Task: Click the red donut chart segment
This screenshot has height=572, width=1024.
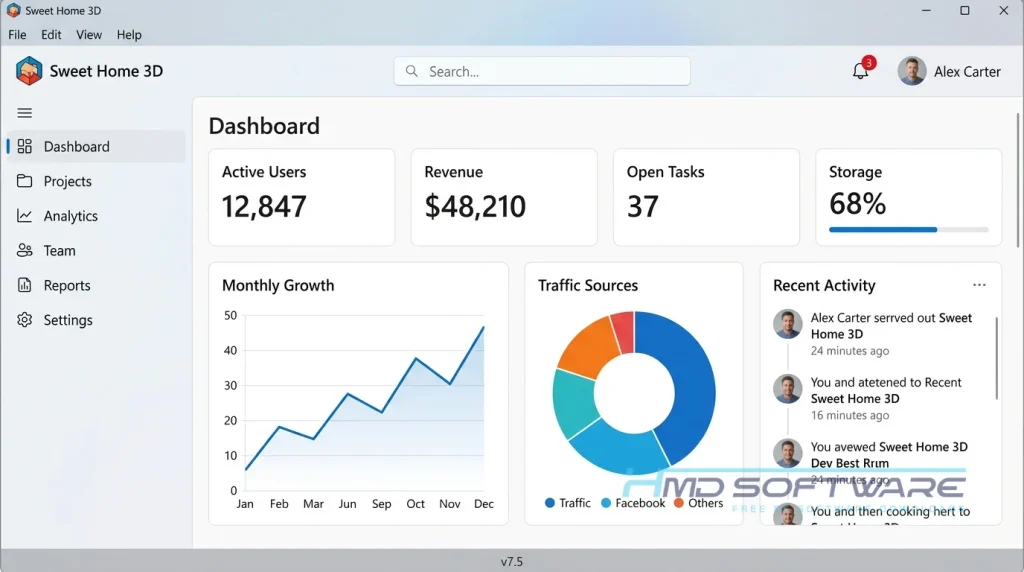Action: (x=624, y=332)
